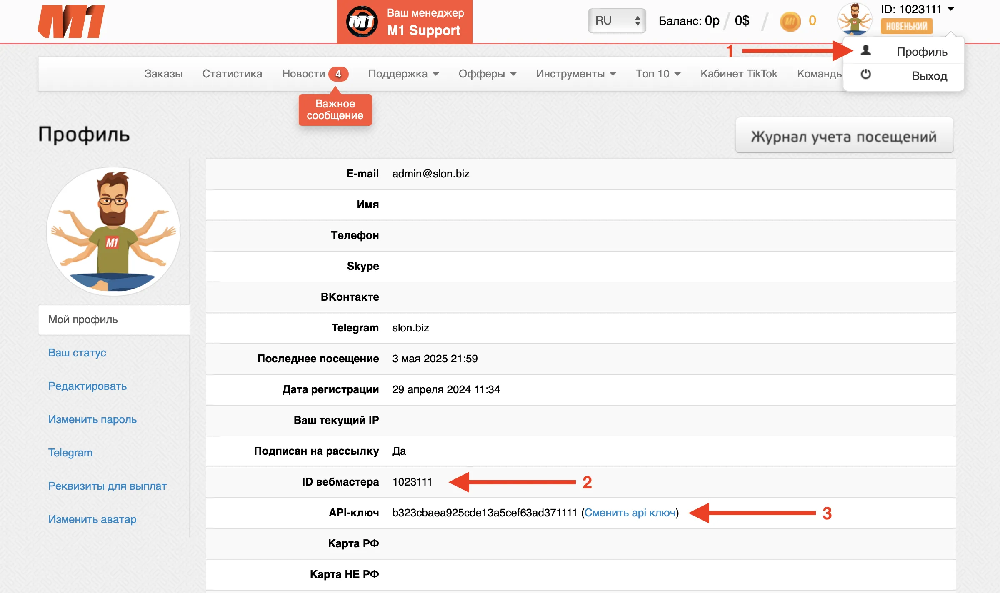Screen dimensions: 1000x593
Task: Expand the Инструменты menu
Action: coord(576,74)
